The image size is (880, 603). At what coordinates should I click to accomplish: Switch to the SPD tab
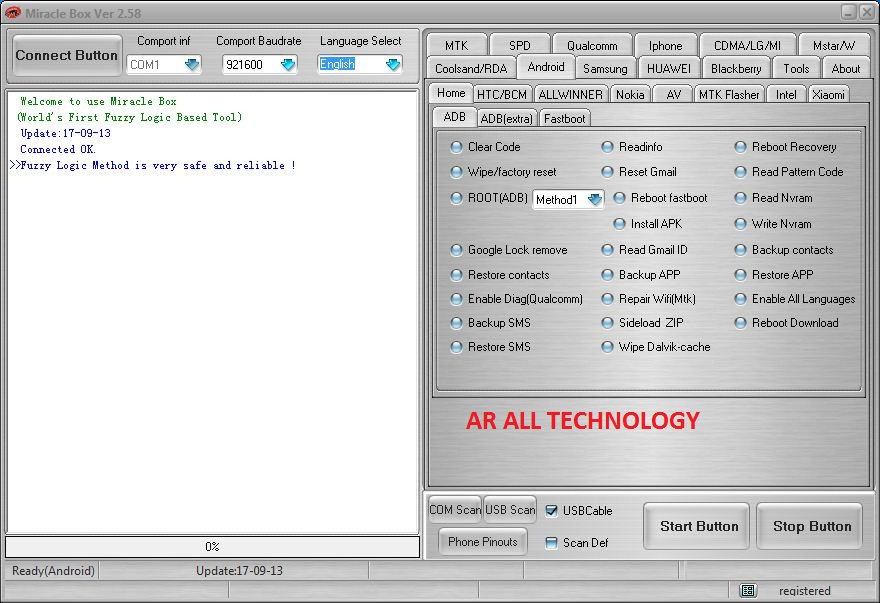tap(519, 45)
